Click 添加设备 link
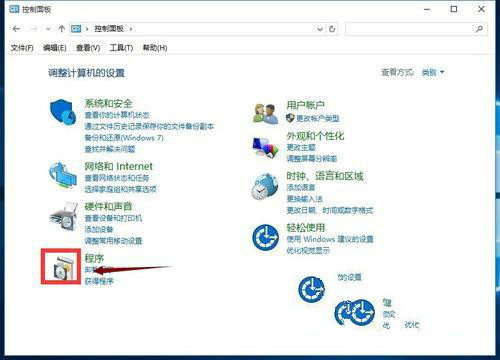 click(99, 229)
